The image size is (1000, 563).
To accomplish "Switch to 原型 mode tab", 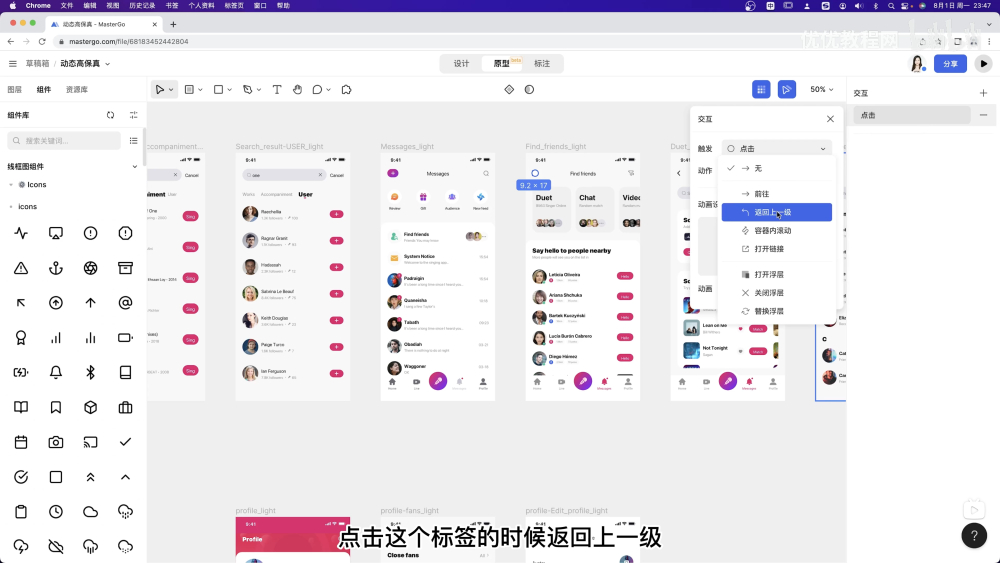I will [x=502, y=64].
